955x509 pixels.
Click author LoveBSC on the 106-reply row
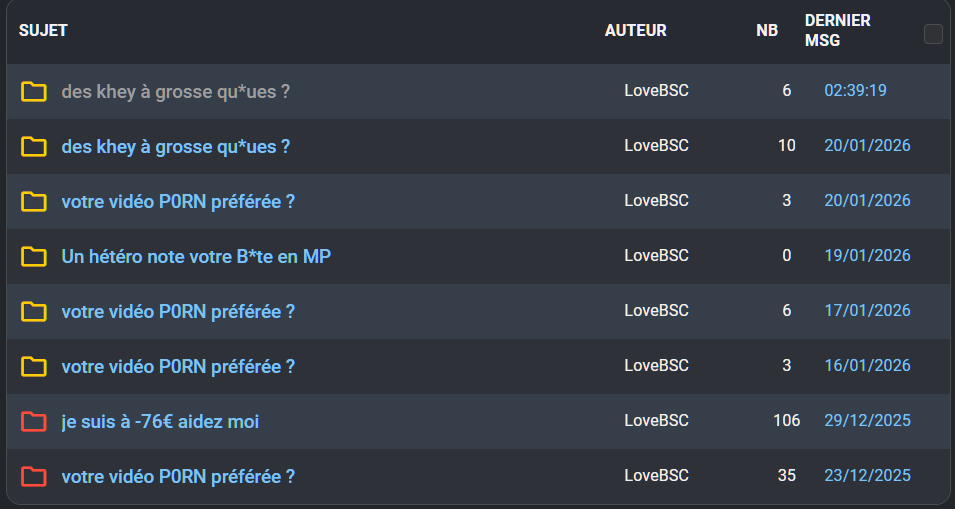click(656, 421)
